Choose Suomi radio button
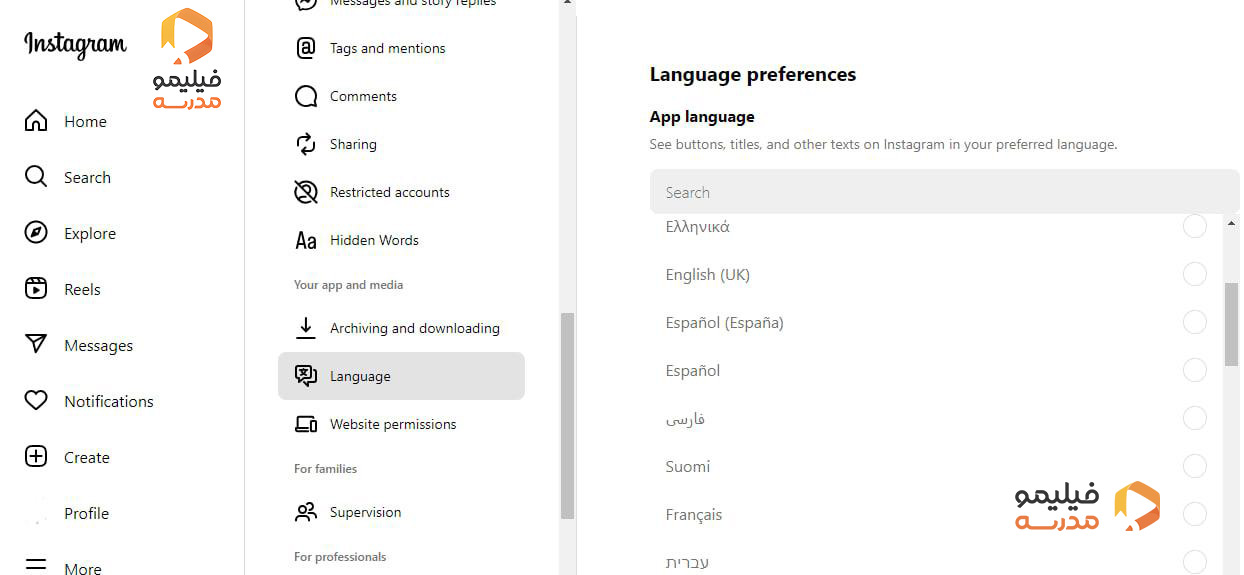The height and width of the screenshot is (575, 1244). point(1194,466)
